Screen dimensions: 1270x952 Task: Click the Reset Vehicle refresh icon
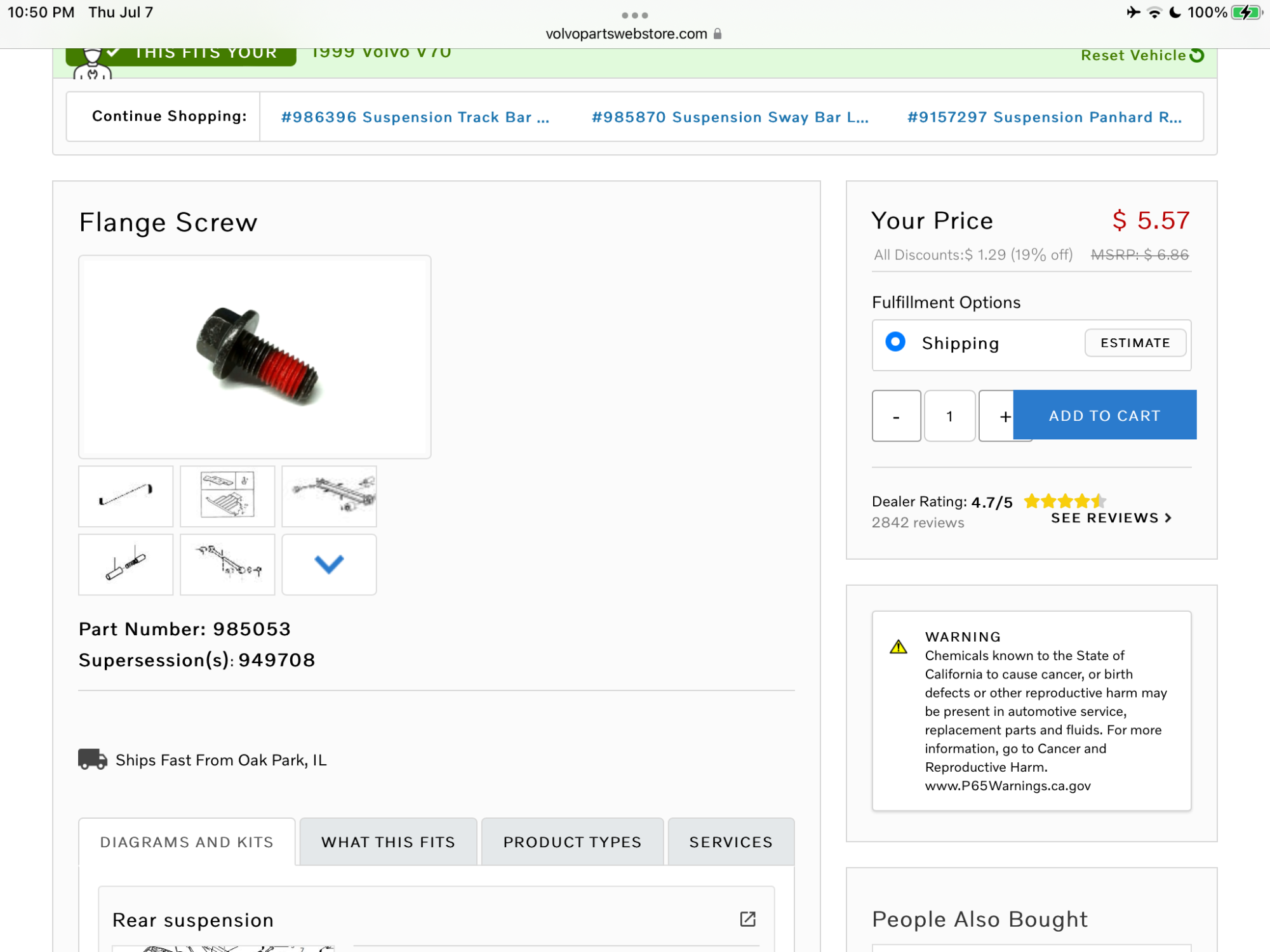[1197, 55]
